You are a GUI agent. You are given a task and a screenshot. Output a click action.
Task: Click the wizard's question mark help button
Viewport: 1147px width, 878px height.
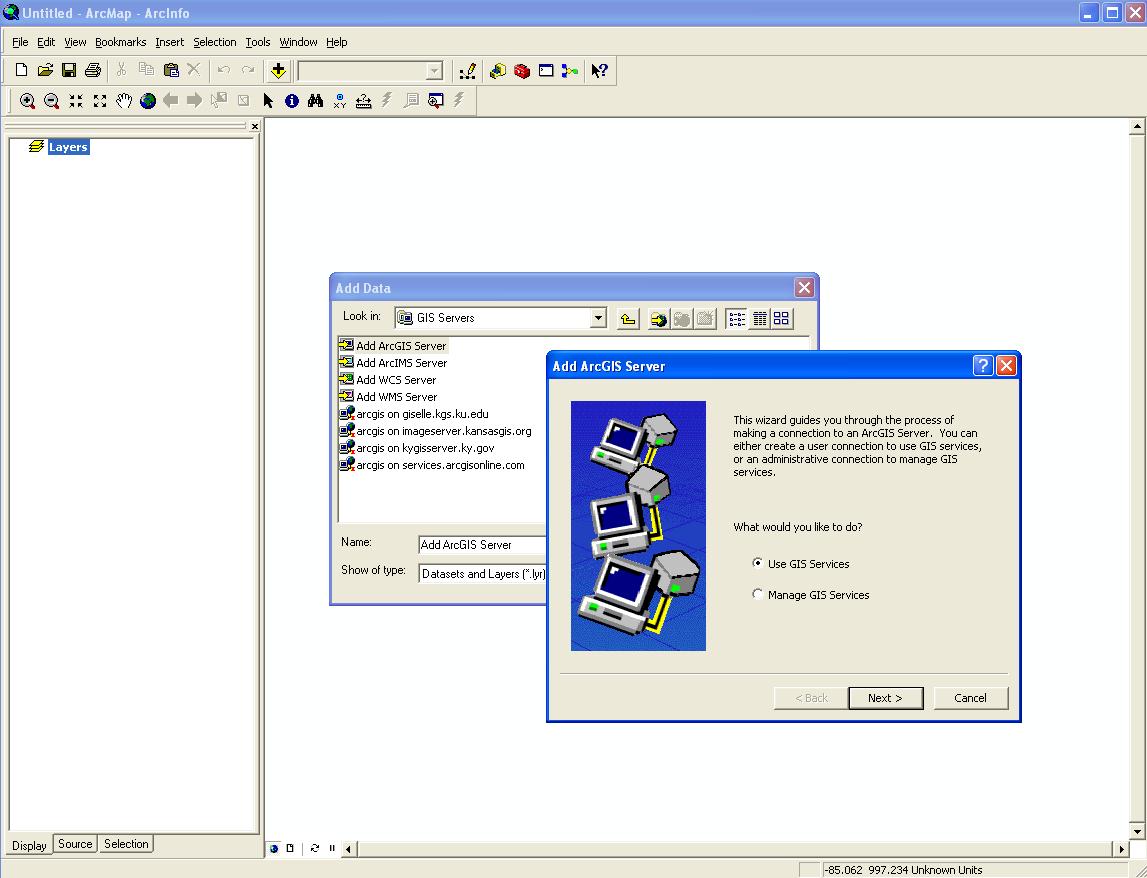click(982, 365)
